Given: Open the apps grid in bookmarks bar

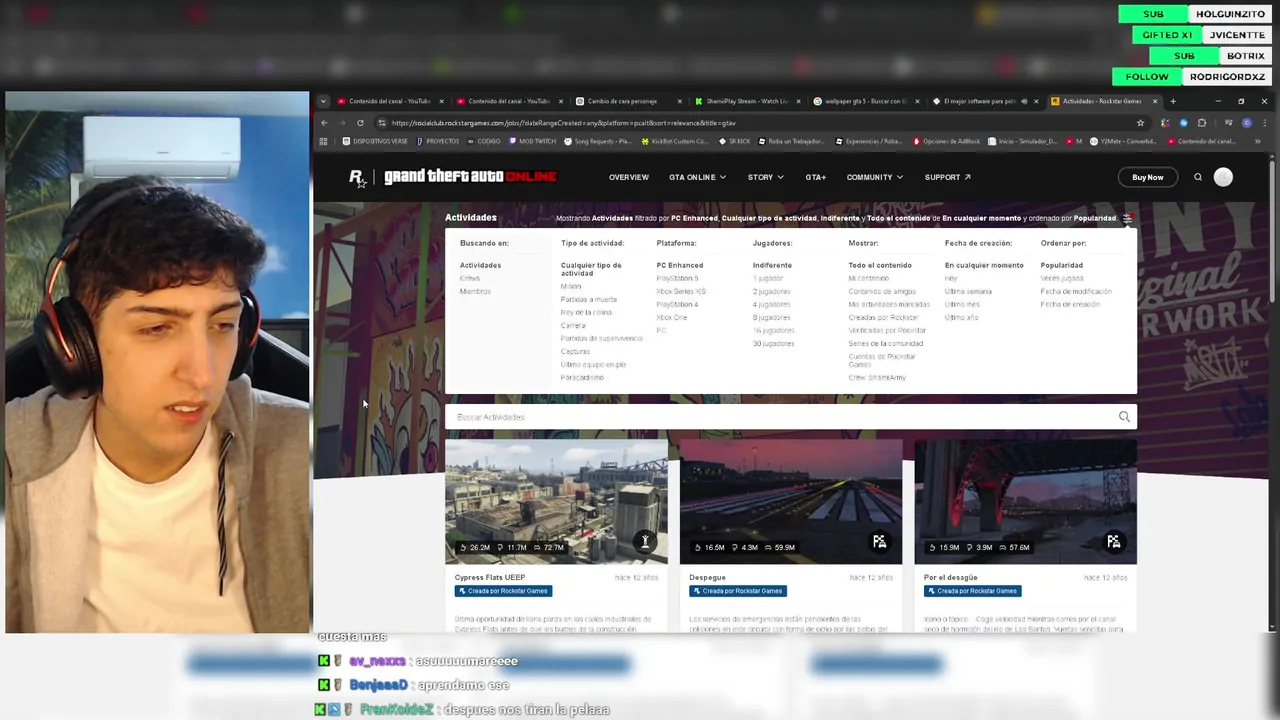Looking at the screenshot, I should [x=323, y=141].
